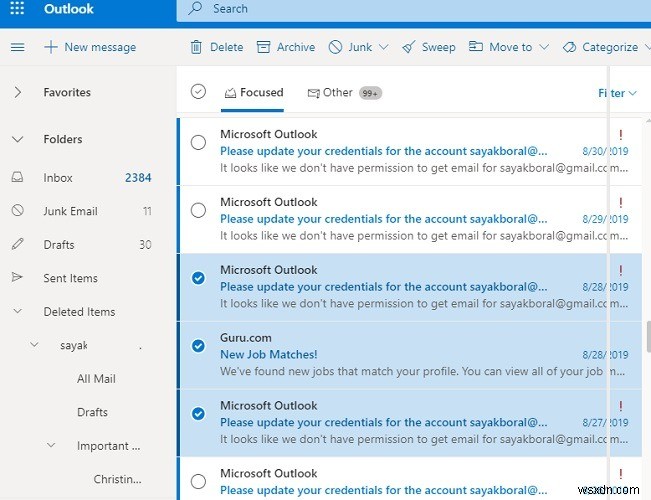Collapse the Deleted Items folder

coord(17,311)
